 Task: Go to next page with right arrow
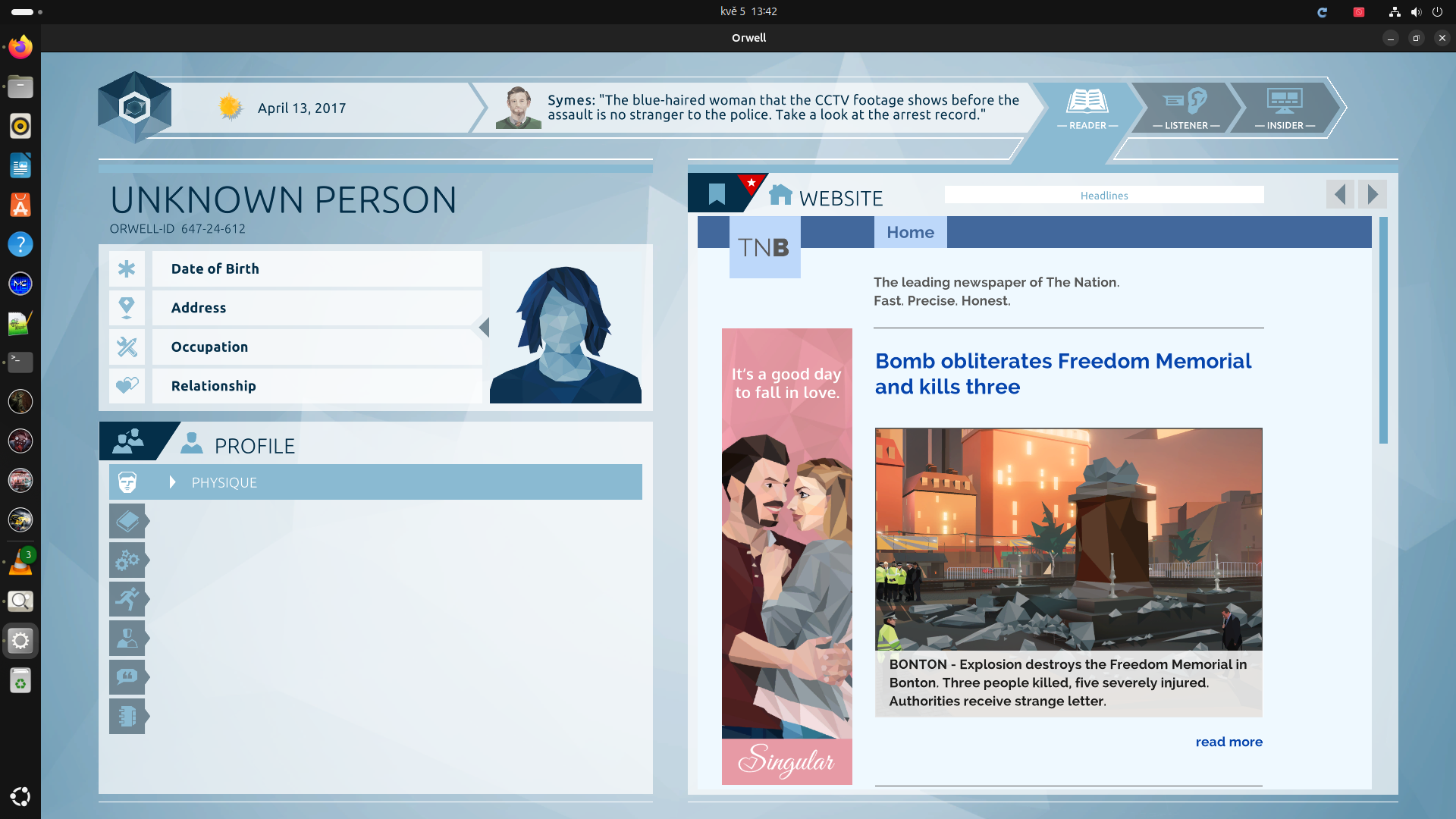click(x=1373, y=195)
